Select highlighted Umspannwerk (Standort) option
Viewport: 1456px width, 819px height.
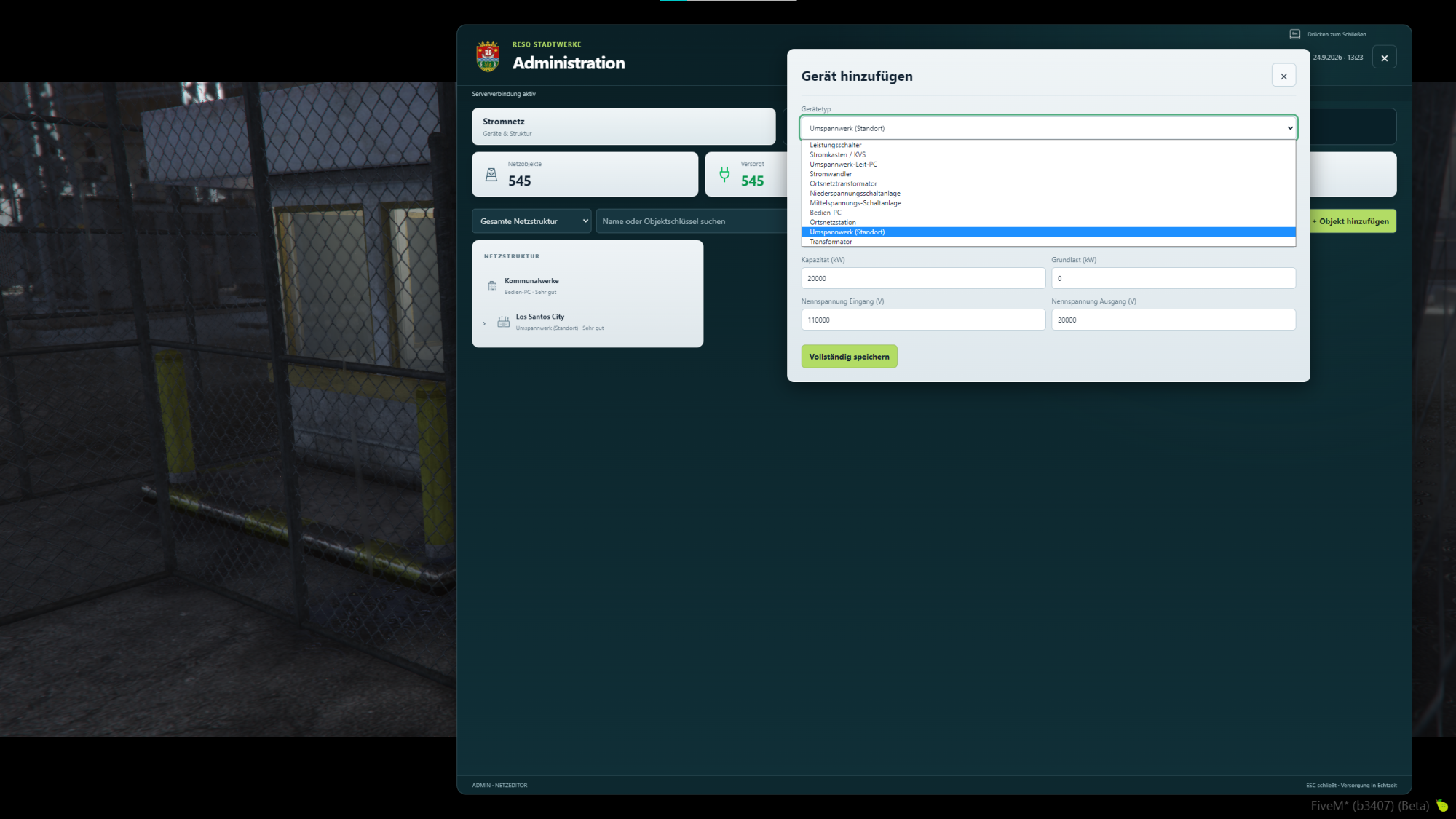1048,232
